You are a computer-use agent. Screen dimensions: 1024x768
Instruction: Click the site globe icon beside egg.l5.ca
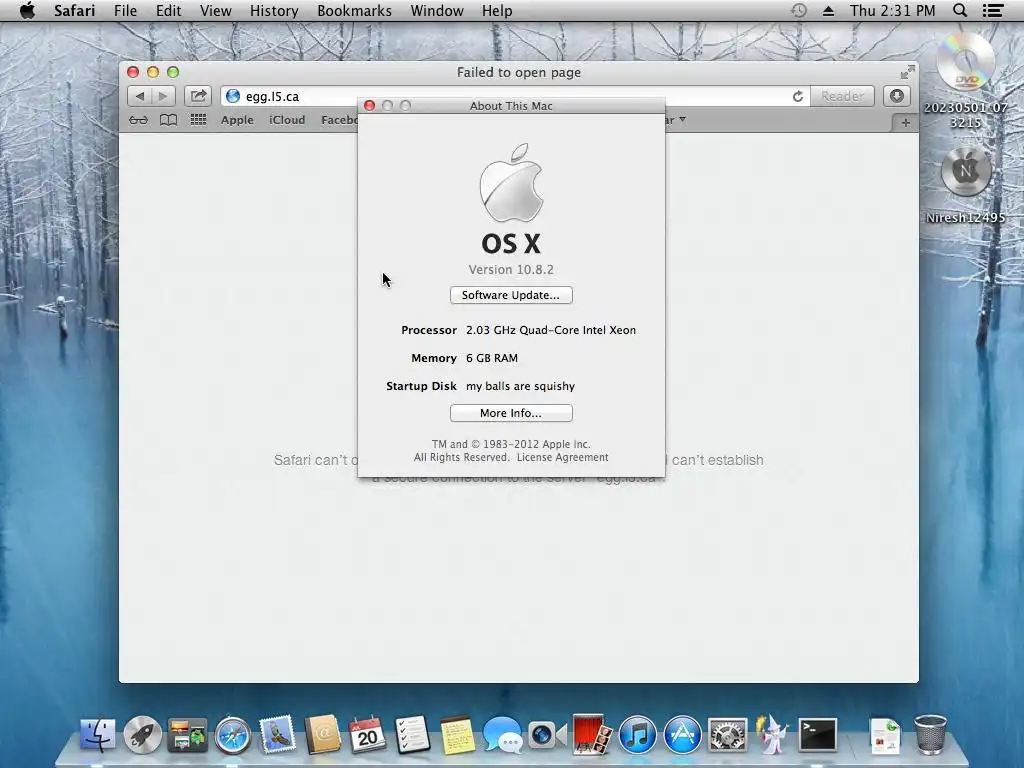pos(232,96)
